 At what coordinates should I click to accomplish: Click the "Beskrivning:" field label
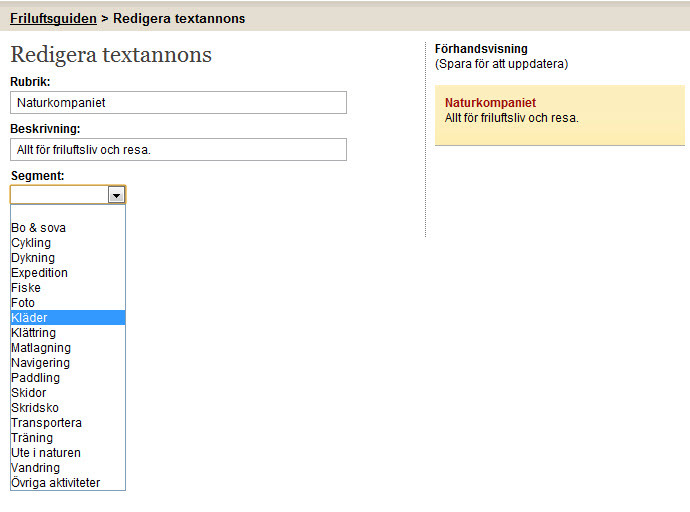[45, 128]
